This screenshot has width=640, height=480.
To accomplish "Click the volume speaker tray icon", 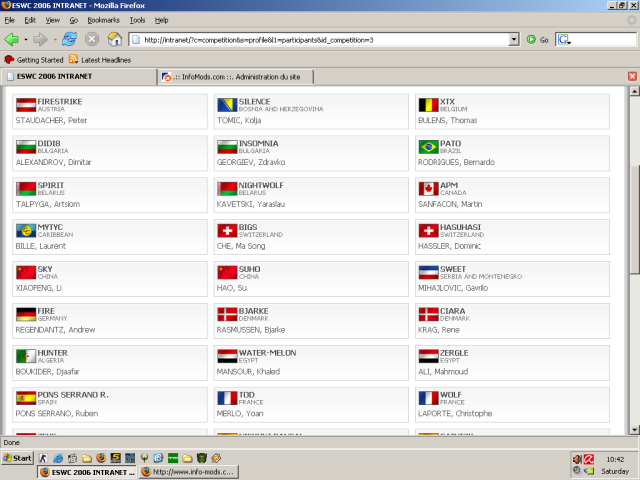I will point(577,459).
